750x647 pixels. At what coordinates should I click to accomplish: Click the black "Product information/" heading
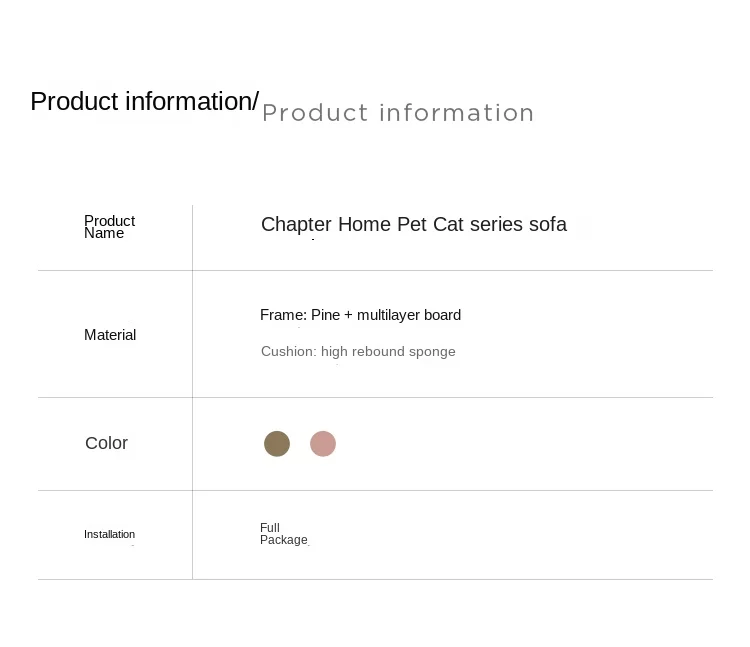(x=144, y=101)
